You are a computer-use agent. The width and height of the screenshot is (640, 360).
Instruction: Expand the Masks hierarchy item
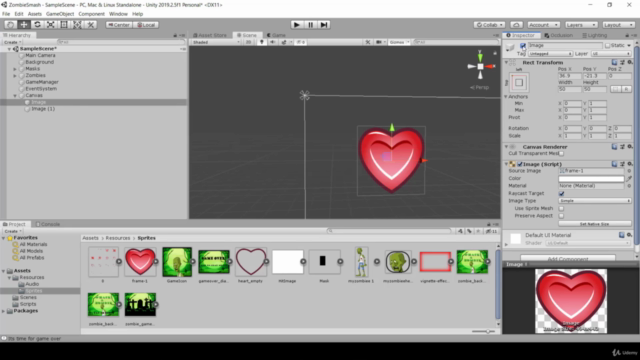(x=15, y=69)
